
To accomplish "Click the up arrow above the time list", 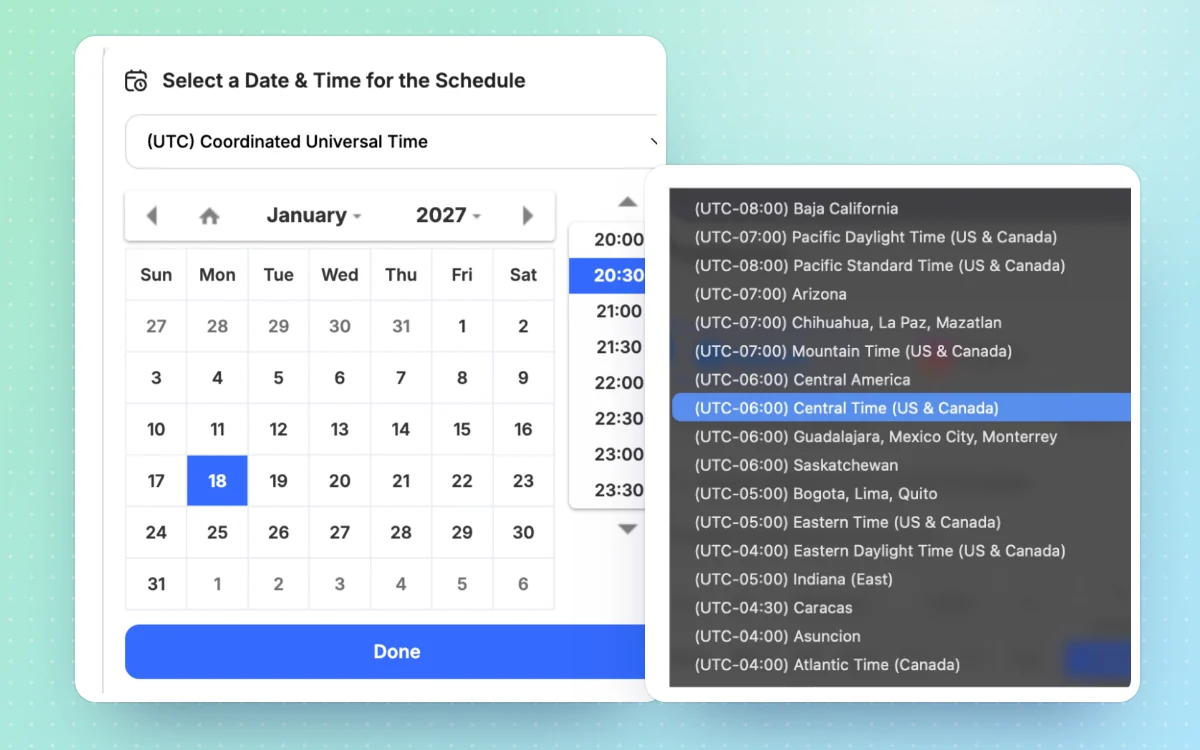I will pyautogui.click(x=627, y=202).
